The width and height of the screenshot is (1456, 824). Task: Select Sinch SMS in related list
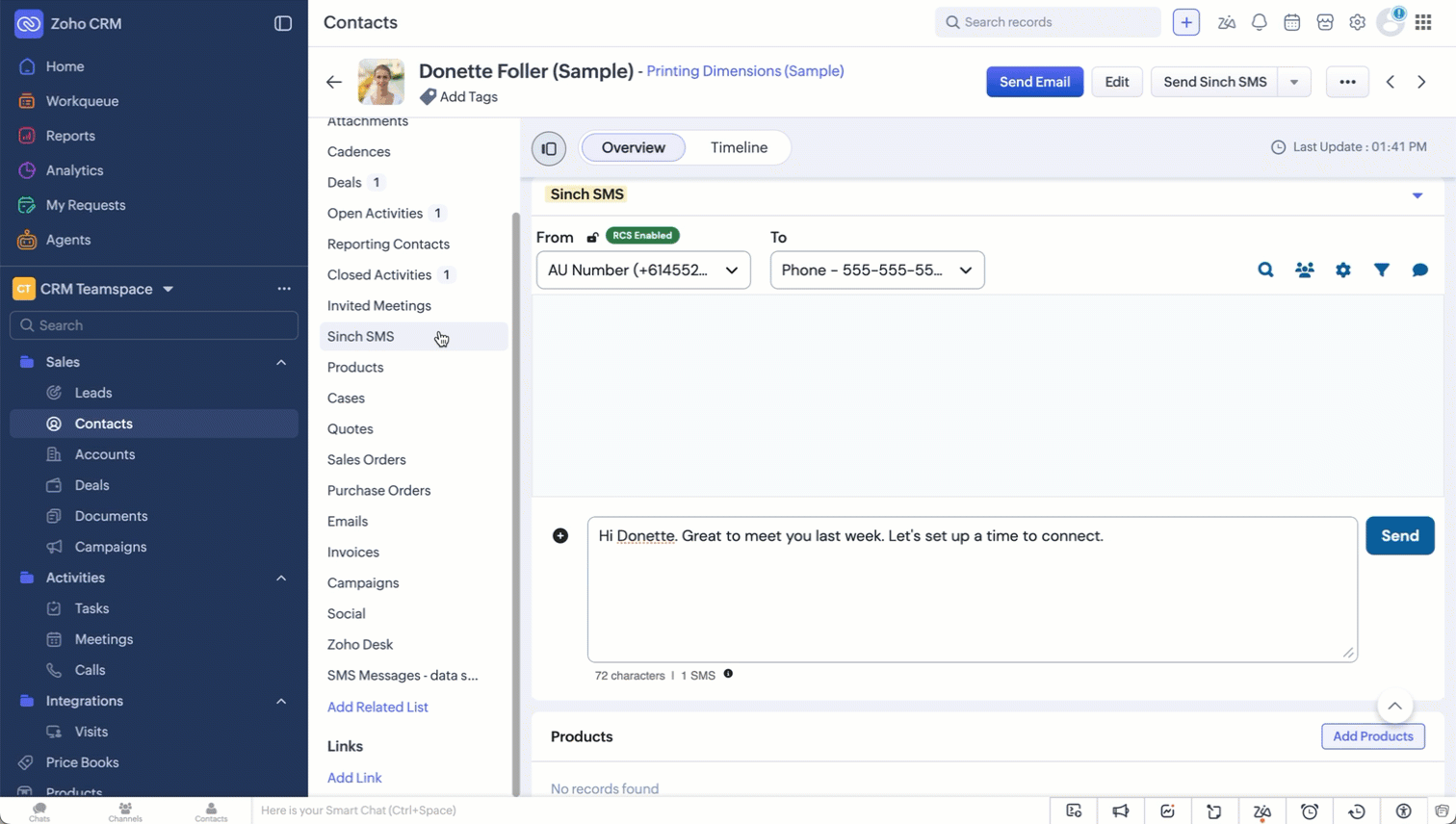[x=413, y=337]
